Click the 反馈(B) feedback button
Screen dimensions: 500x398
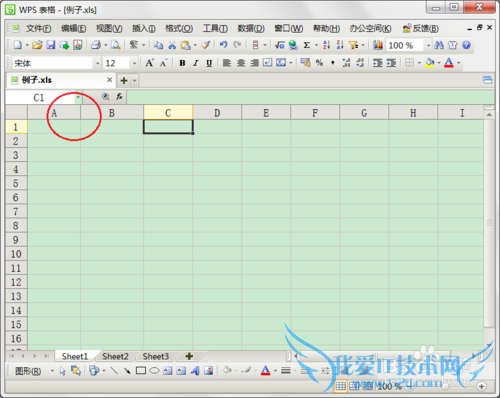(420, 28)
